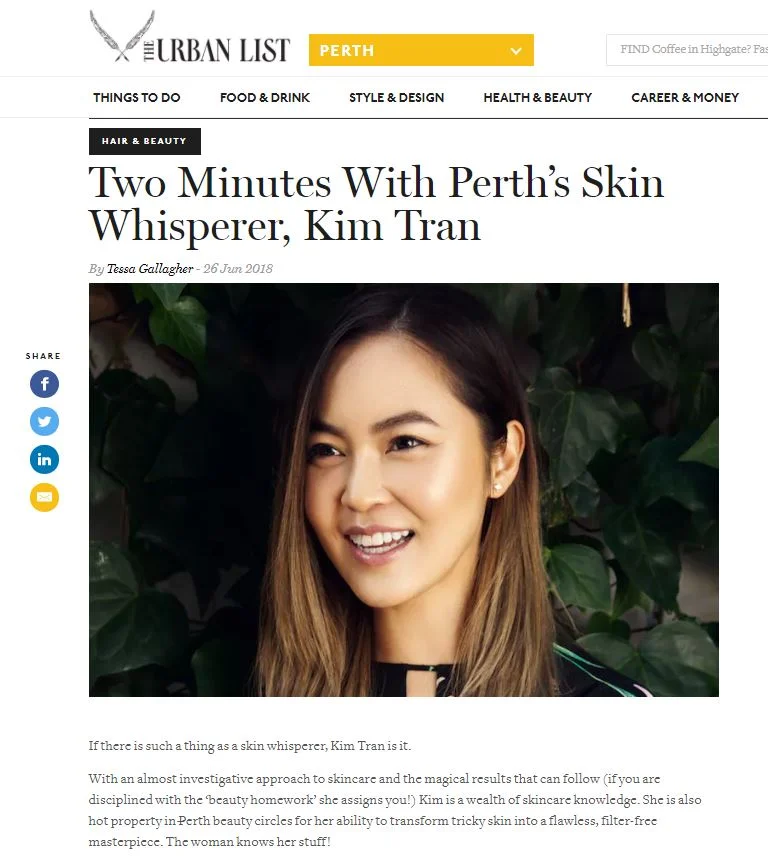Click the SHARE label above social icons
Viewport: 768px width, 861px height.
coord(43,356)
